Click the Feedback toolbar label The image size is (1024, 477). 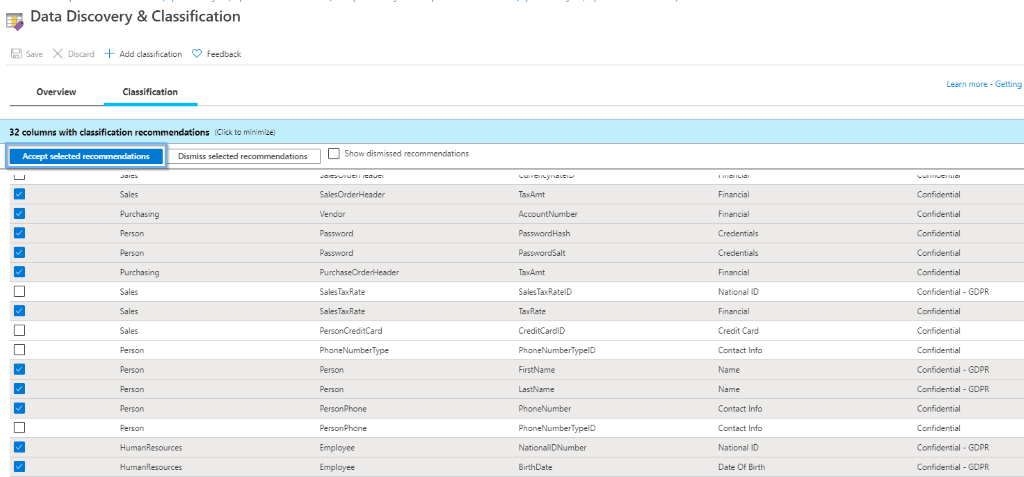224,54
